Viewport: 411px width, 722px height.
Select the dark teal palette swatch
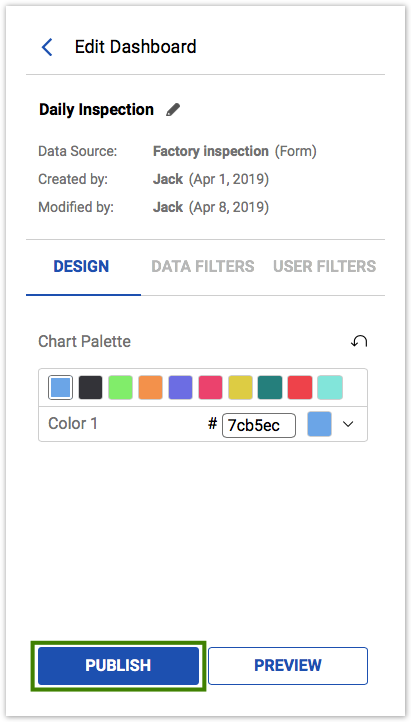point(270,387)
